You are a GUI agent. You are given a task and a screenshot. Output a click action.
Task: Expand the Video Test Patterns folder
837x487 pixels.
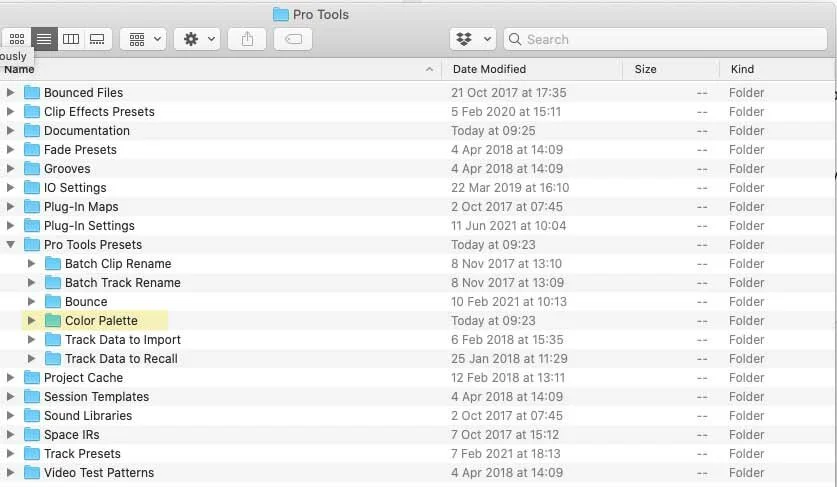coord(10,473)
